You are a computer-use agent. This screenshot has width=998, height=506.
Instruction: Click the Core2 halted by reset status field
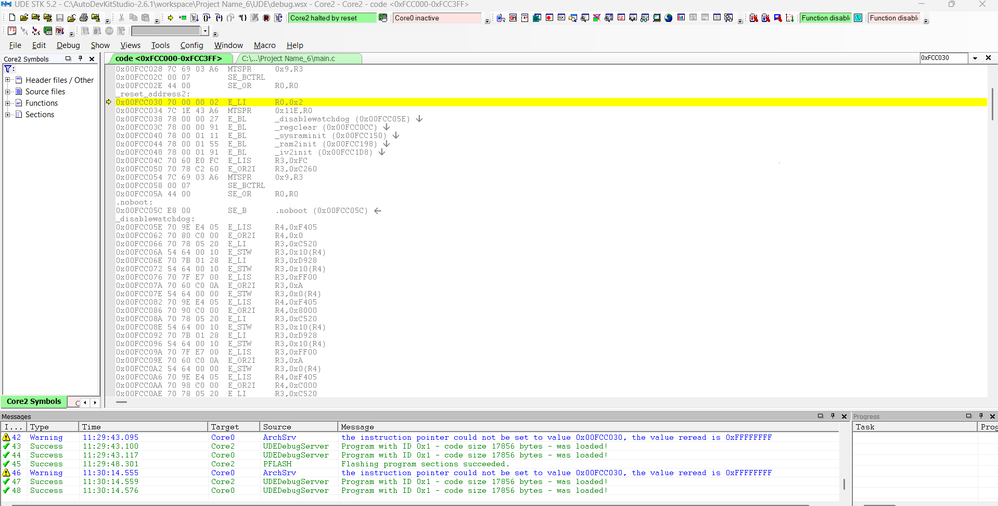[x=332, y=18]
